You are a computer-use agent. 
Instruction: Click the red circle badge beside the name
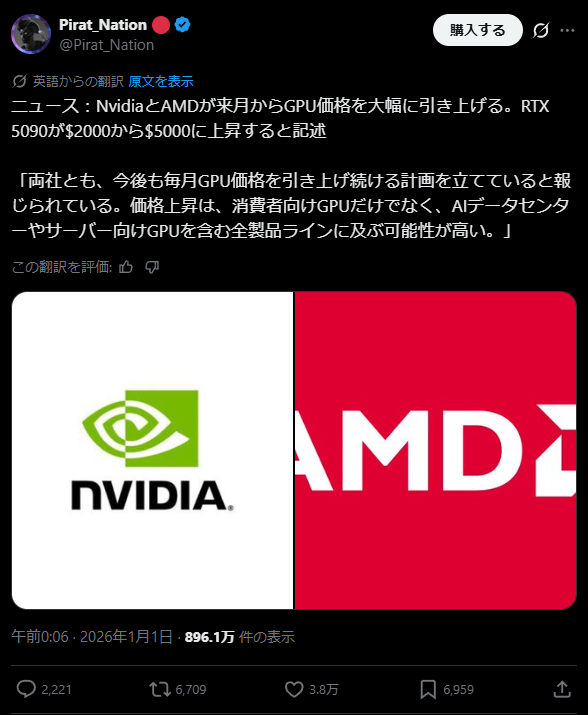tap(161, 25)
